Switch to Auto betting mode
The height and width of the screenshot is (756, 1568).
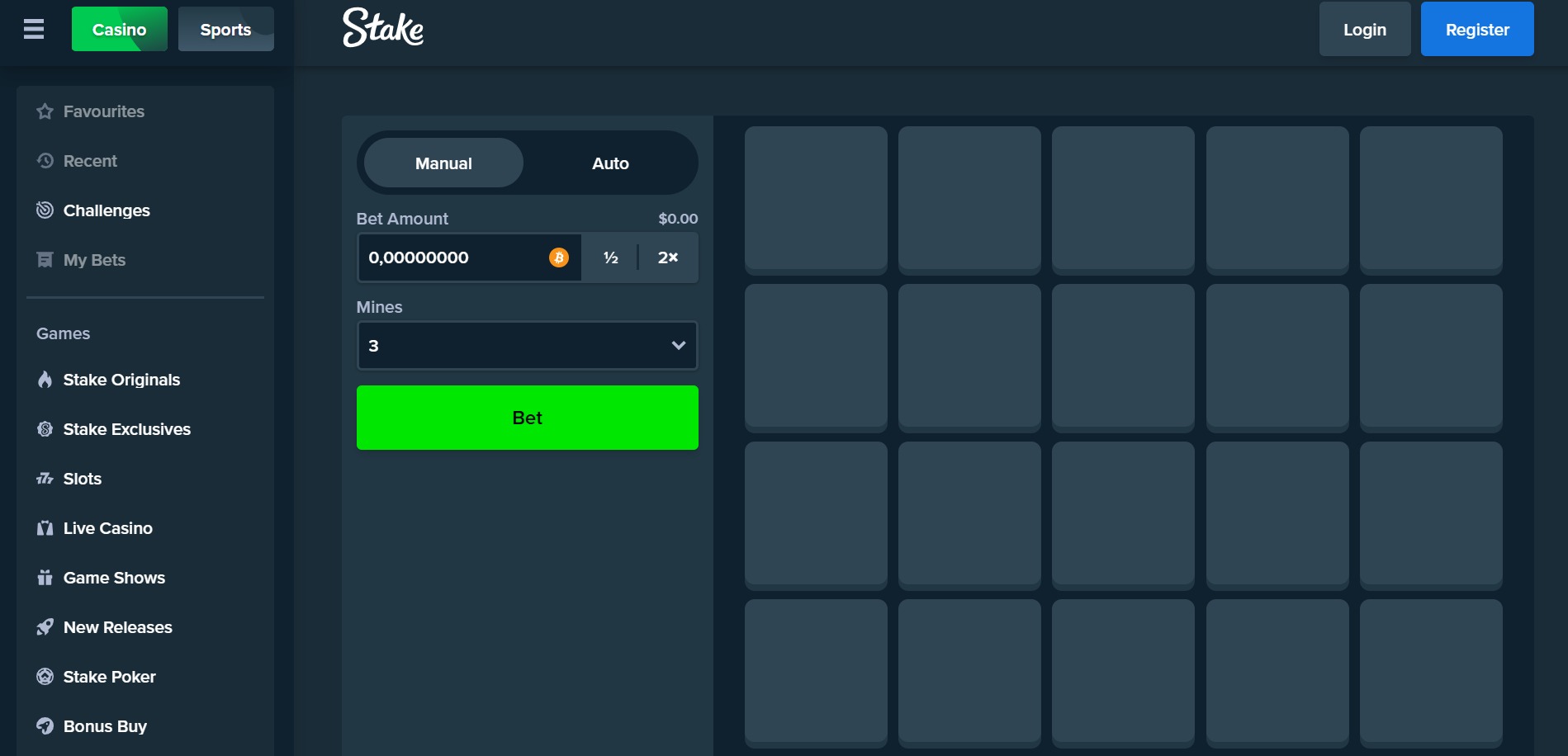pos(610,163)
